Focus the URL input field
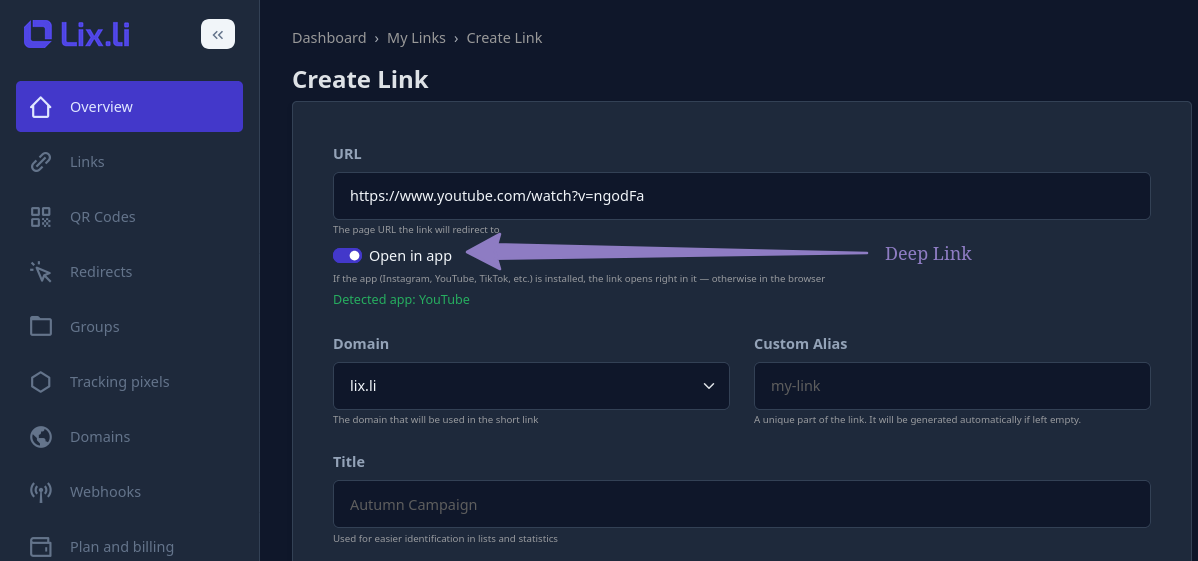1198x561 pixels. [x=742, y=196]
